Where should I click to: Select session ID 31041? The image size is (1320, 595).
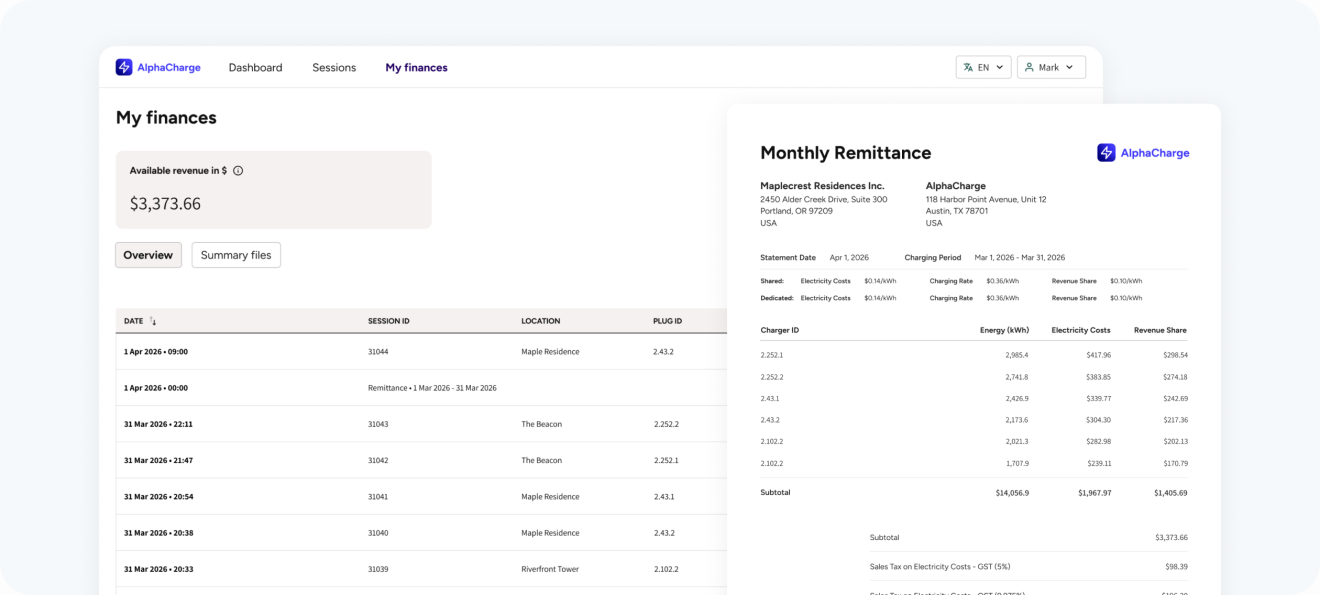tap(378, 497)
